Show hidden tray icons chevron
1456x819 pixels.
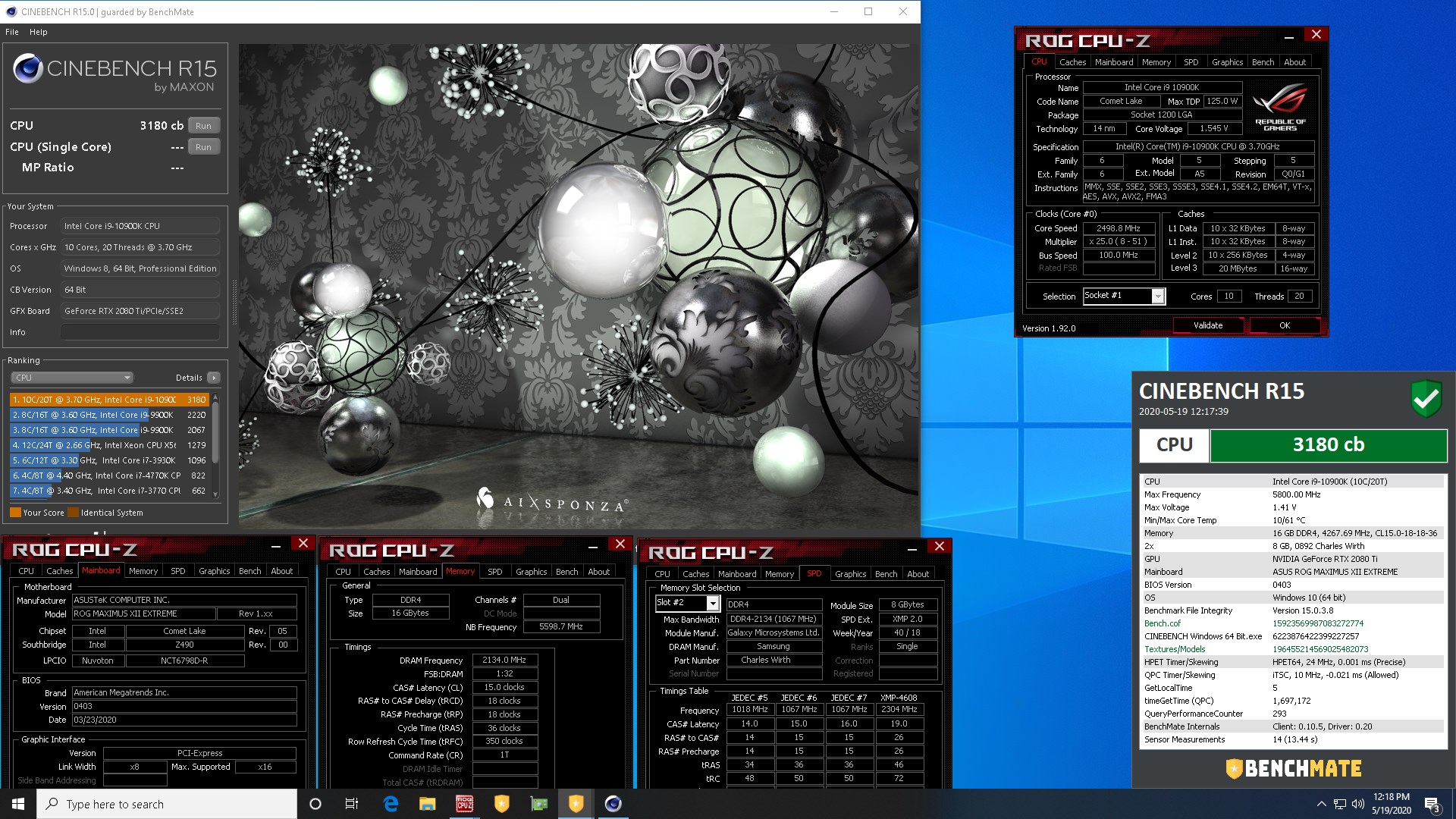pos(1321,804)
